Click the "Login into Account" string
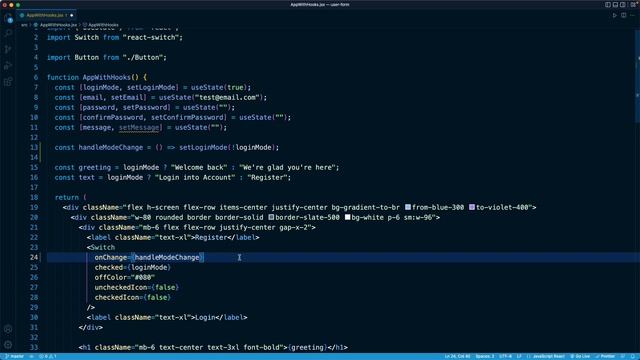 click(195, 177)
